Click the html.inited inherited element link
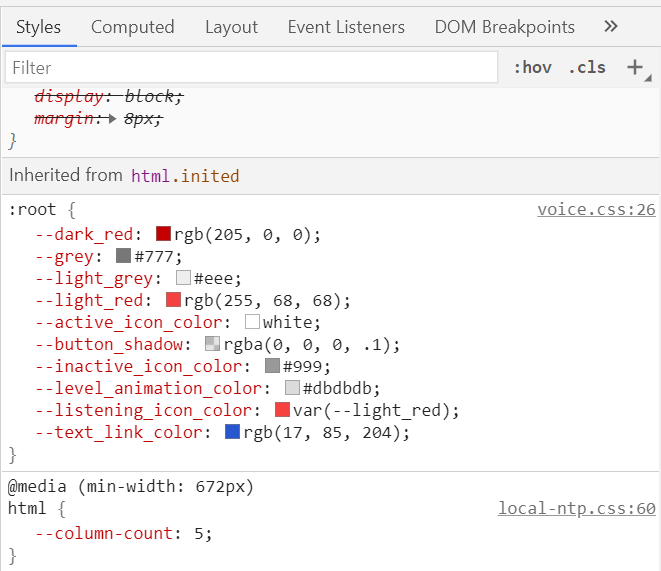Viewport: 661px width, 571px height. tap(185, 176)
